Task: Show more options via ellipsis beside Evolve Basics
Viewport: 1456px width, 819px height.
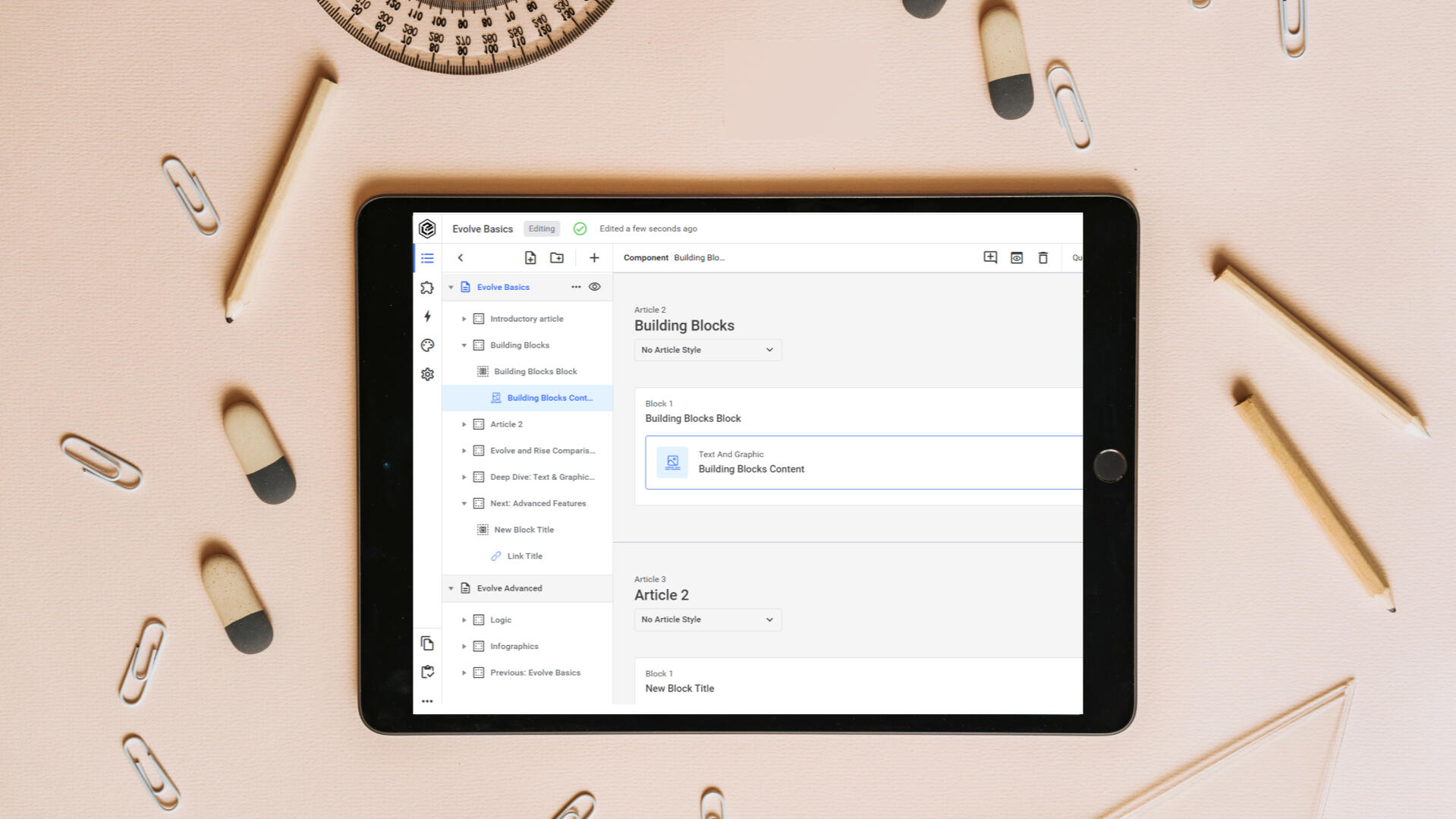Action: click(577, 287)
